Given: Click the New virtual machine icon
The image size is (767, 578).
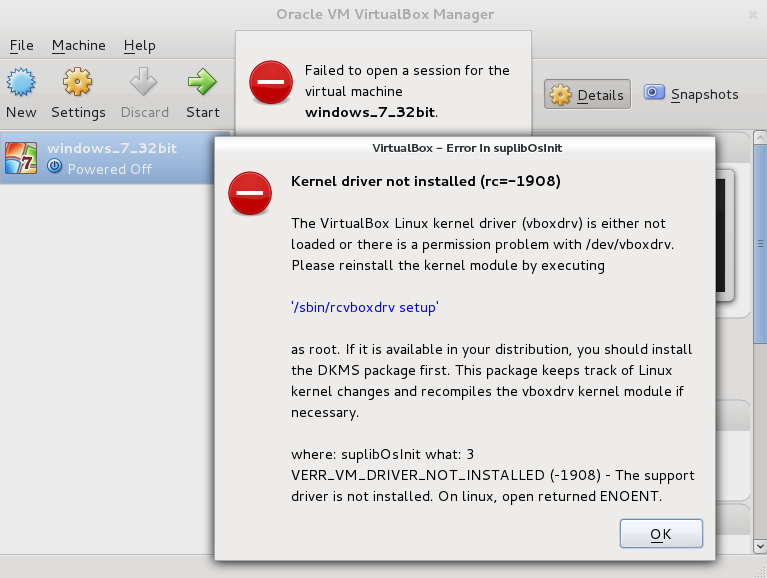Looking at the screenshot, I should (21, 82).
